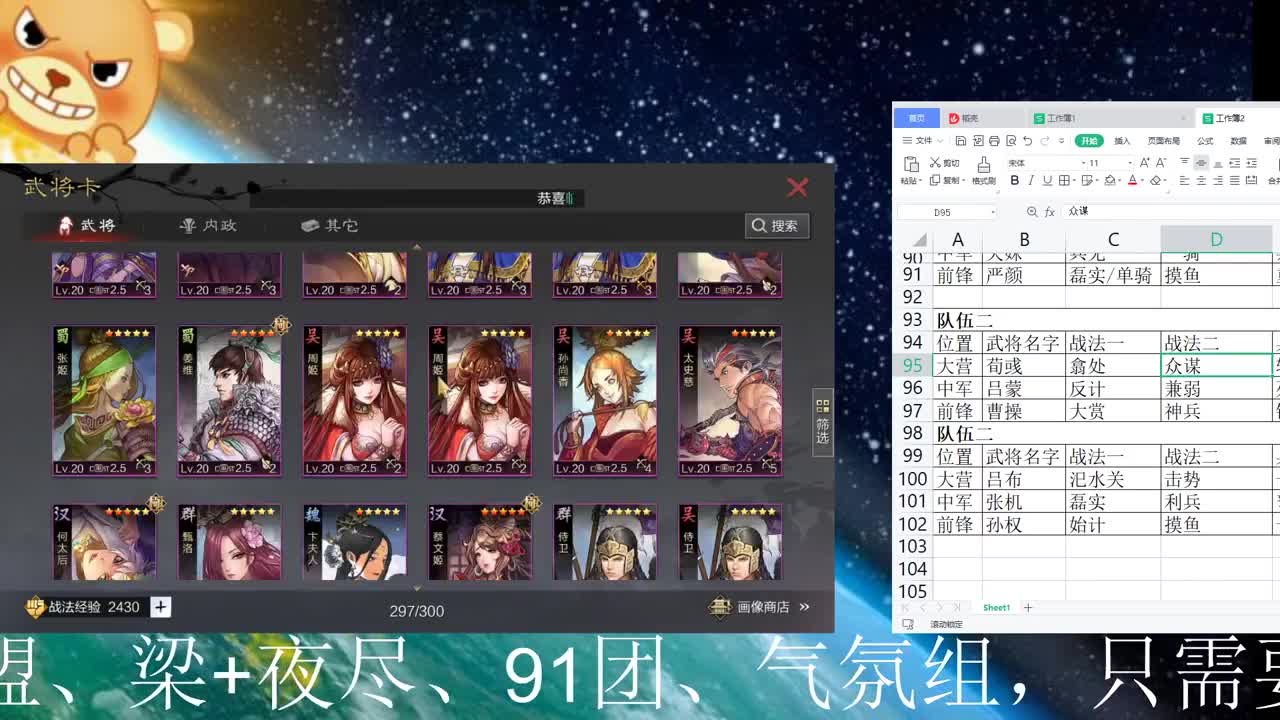
Task: Open the font size dropdown showing 11
Action: (1130, 162)
